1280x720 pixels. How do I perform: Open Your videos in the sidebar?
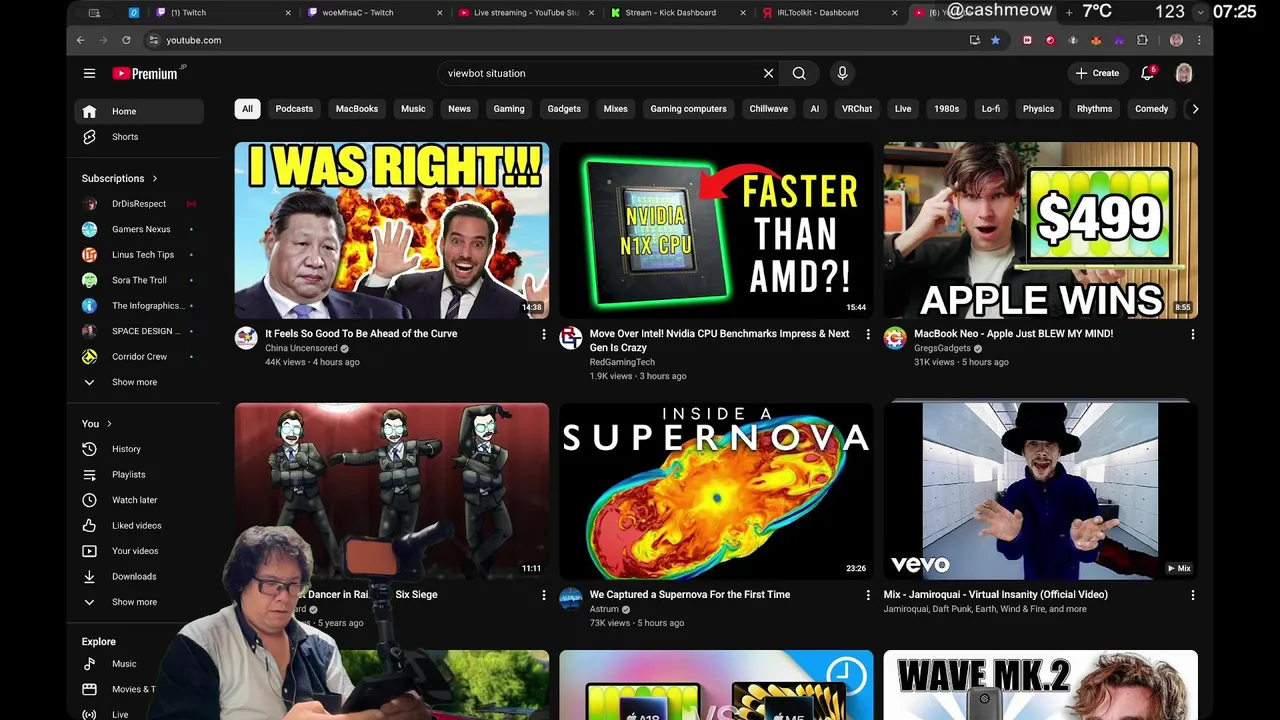pos(139,551)
